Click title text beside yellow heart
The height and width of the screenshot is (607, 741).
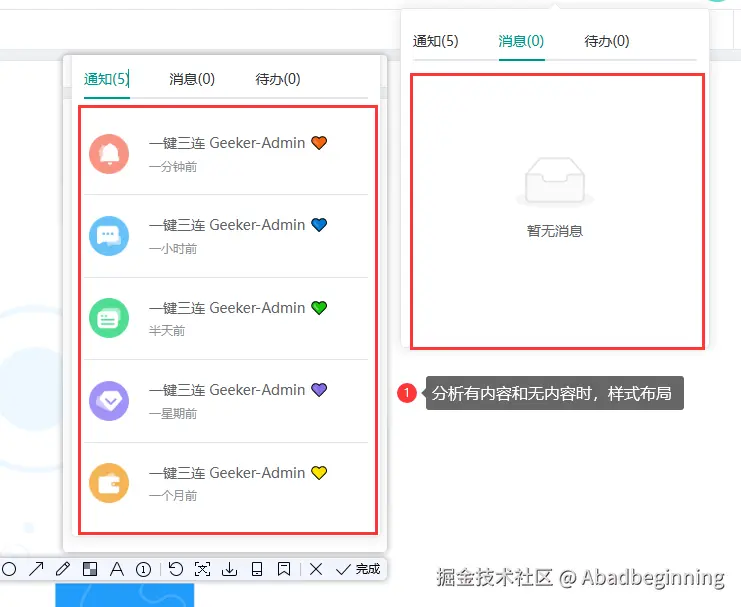tap(227, 473)
